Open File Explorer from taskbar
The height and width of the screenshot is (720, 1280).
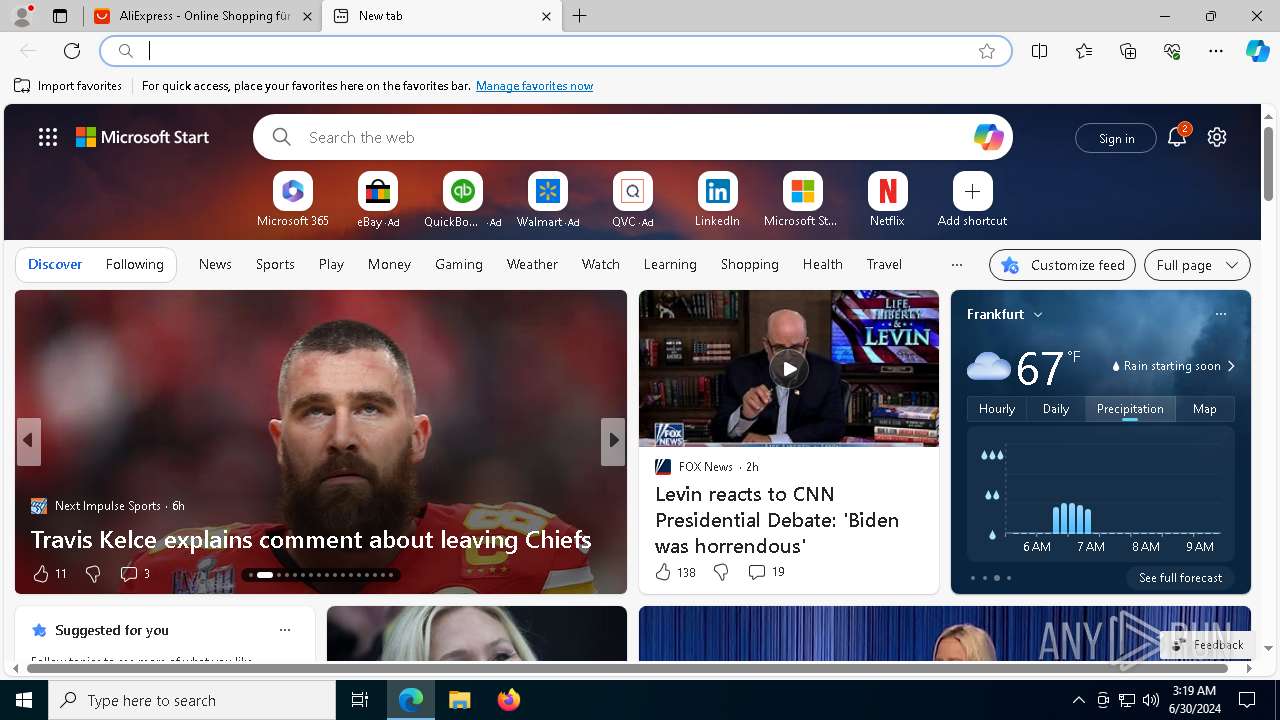coord(459,700)
